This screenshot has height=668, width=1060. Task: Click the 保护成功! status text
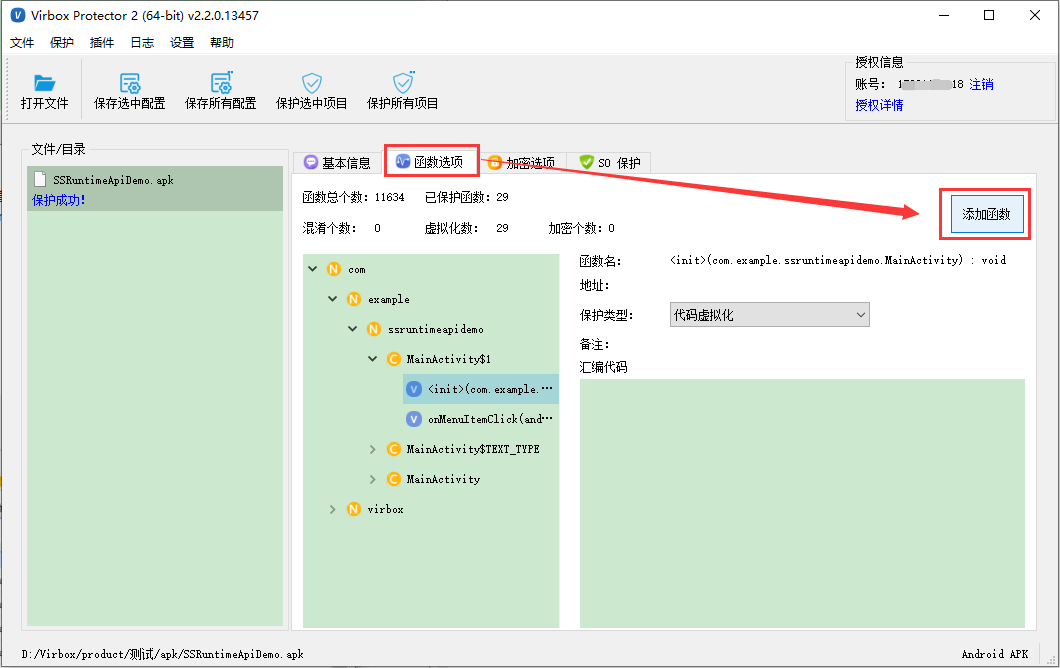59,200
